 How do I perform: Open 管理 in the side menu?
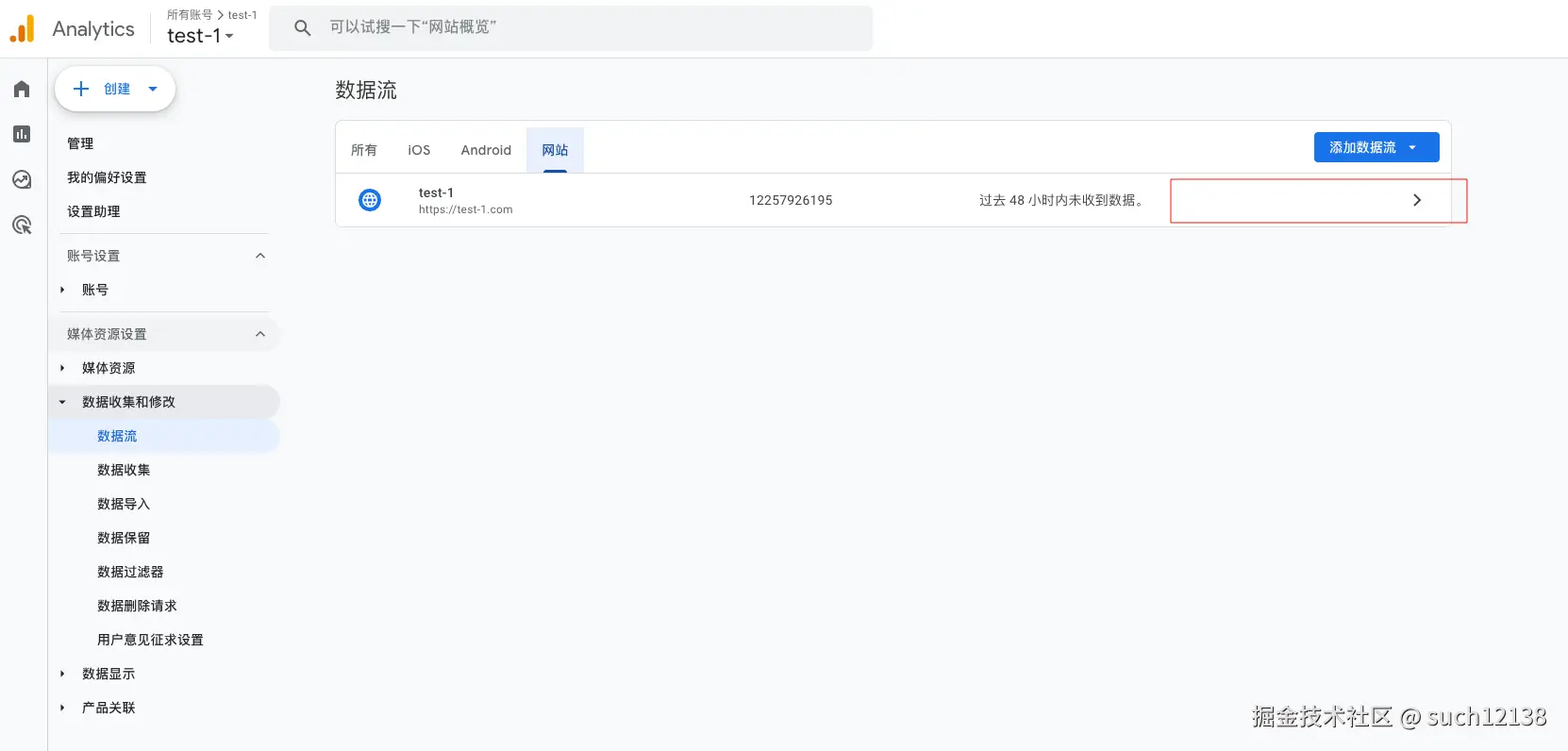coord(80,143)
